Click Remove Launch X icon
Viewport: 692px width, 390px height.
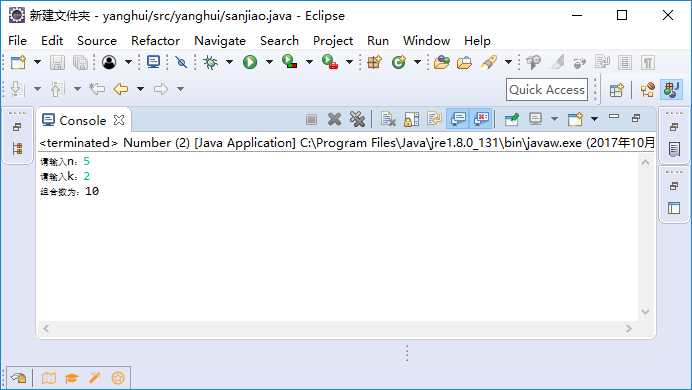point(335,119)
